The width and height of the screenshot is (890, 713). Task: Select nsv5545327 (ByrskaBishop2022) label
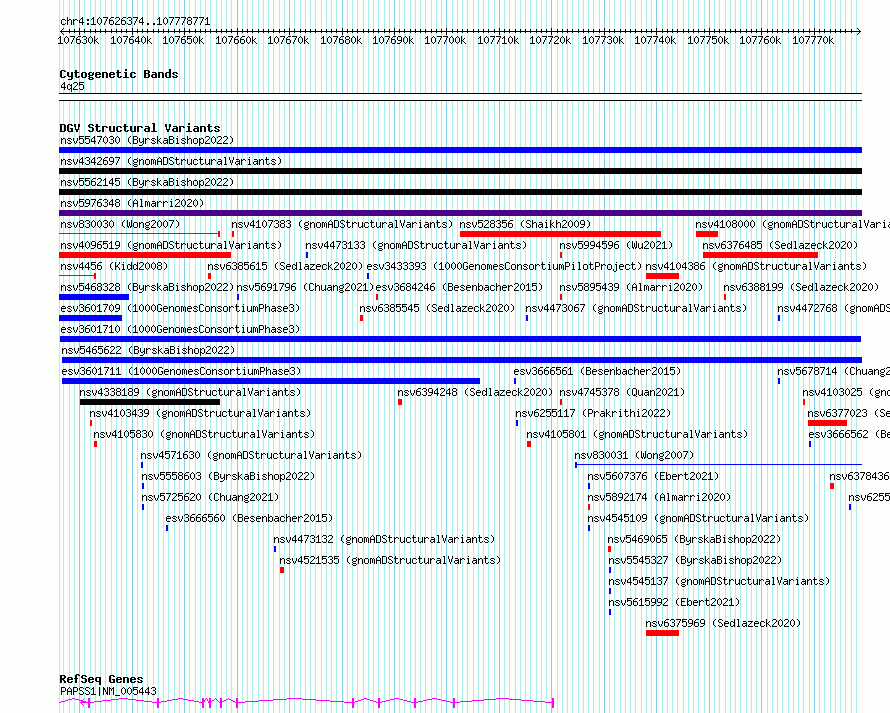(x=695, y=560)
